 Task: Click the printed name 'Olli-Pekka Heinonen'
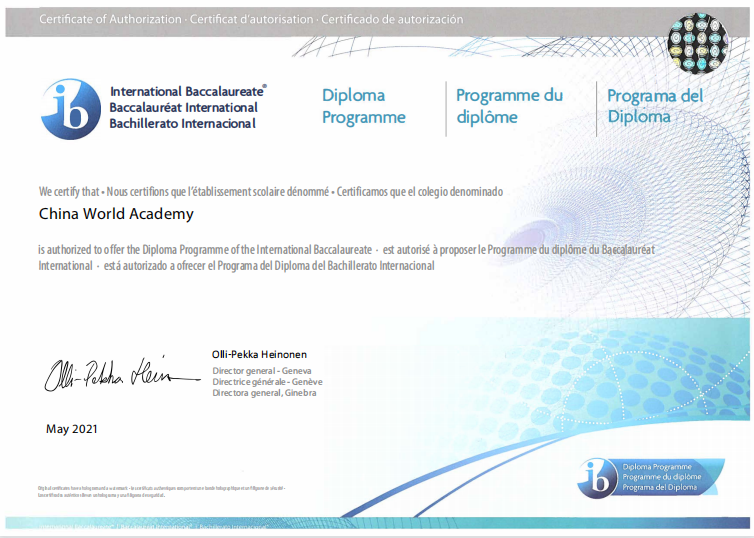pyautogui.click(x=259, y=355)
